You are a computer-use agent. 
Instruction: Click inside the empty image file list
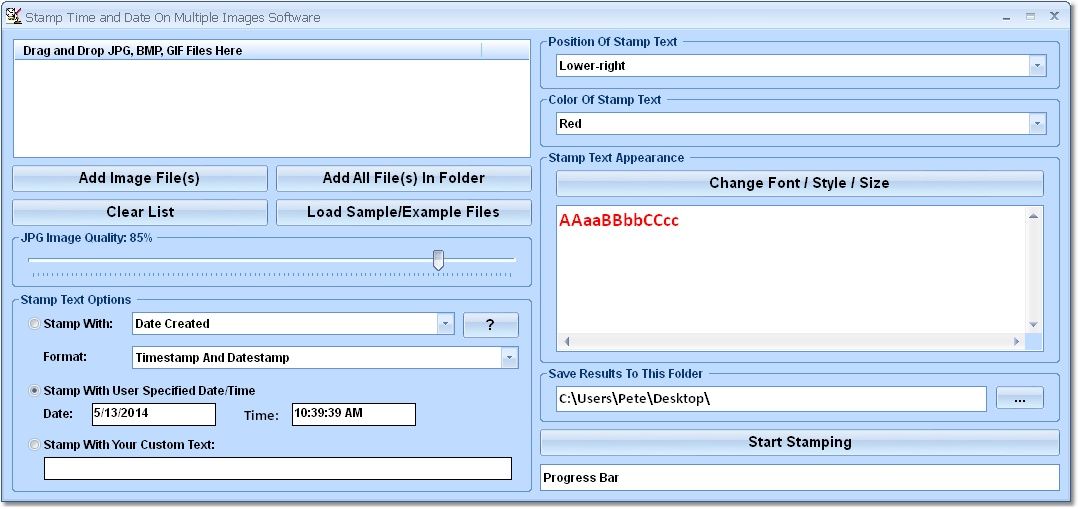[272, 108]
